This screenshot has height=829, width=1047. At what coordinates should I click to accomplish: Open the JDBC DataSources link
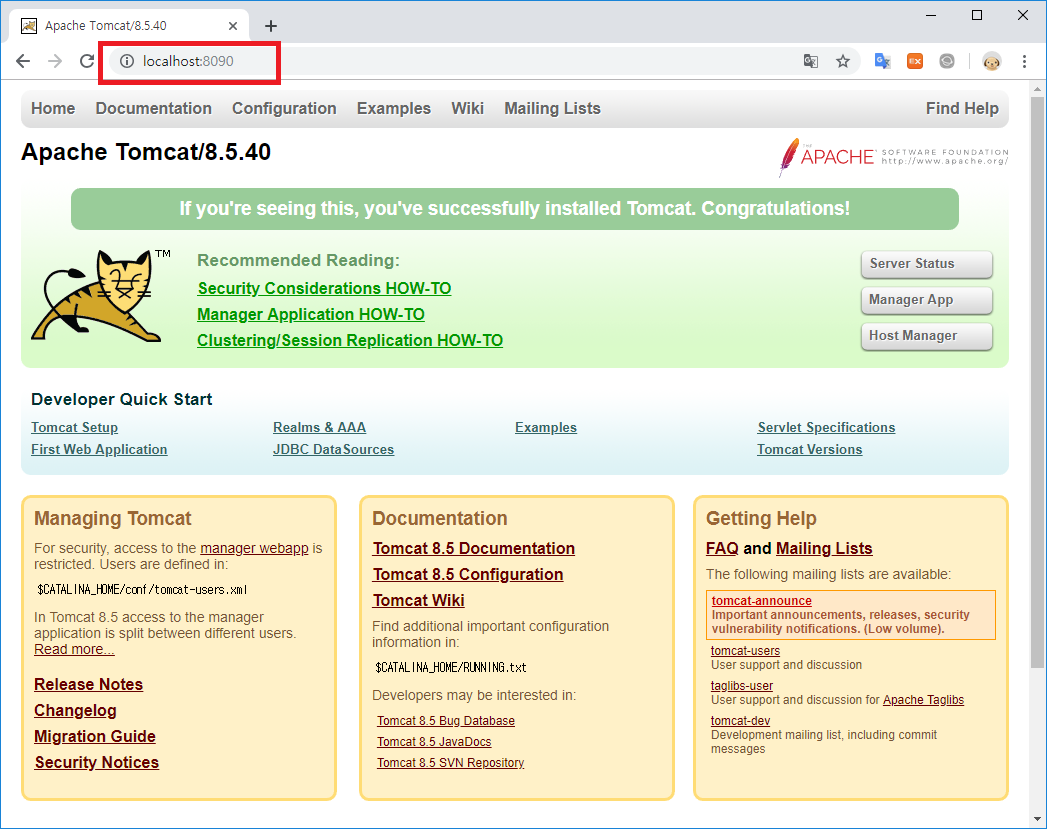[333, 449]
